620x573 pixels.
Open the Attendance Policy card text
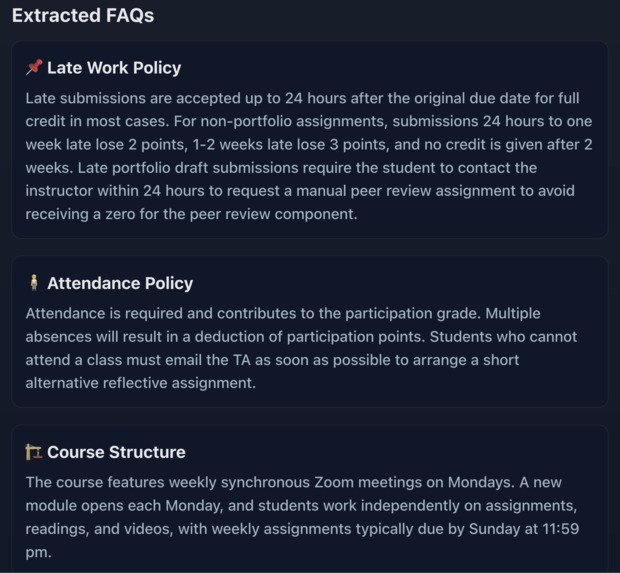301,348
